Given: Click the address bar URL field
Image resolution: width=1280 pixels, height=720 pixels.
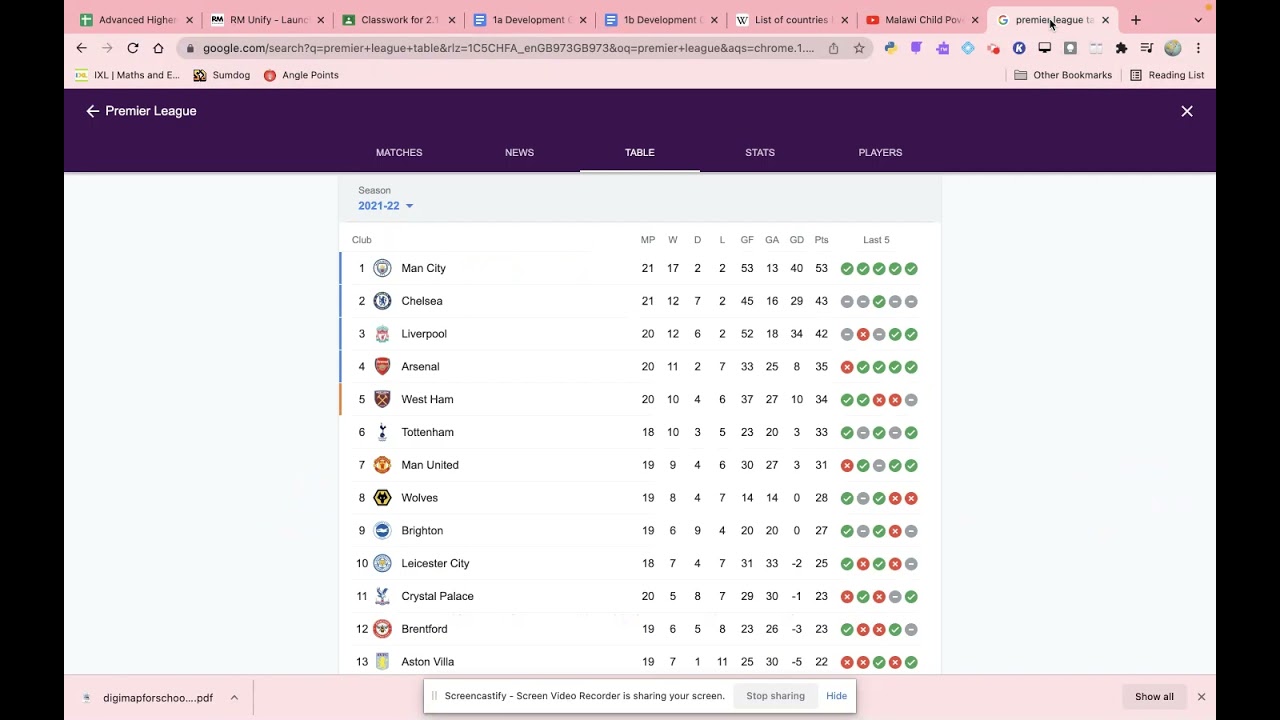Looking at the screenshot, I should point(508,48).
